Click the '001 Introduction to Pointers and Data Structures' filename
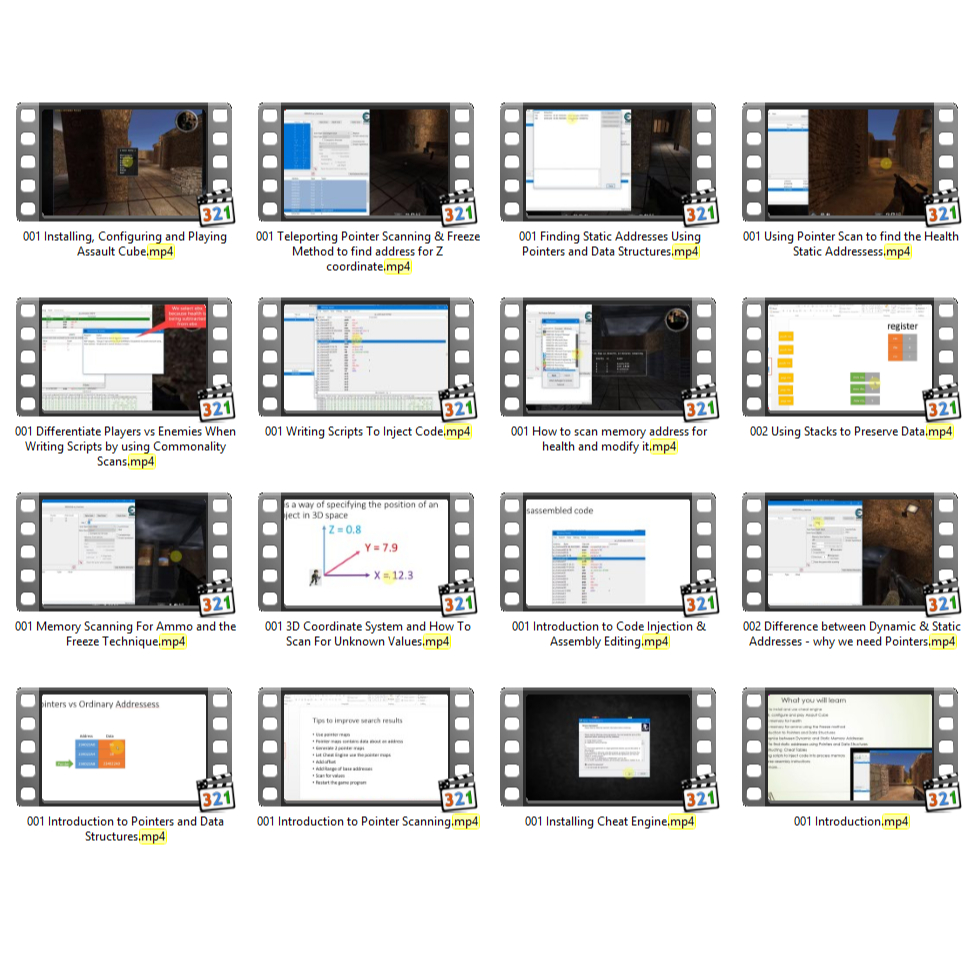The image size is (970, 970). pos(125,829)
